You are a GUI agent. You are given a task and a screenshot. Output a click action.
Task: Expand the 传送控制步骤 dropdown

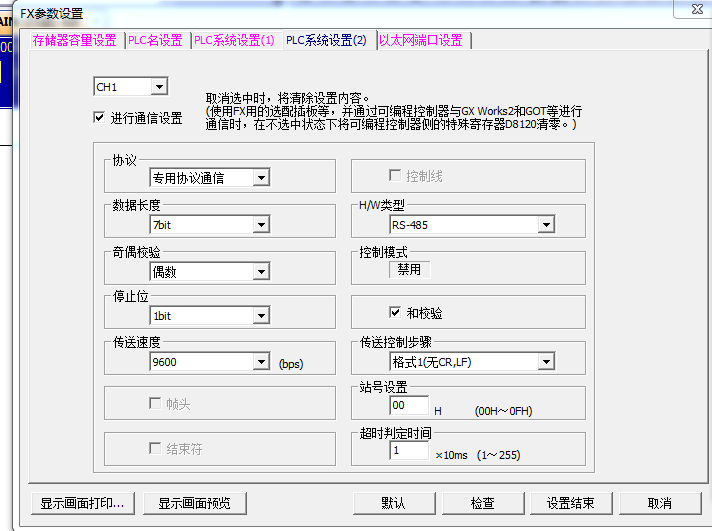click(545, 362)
